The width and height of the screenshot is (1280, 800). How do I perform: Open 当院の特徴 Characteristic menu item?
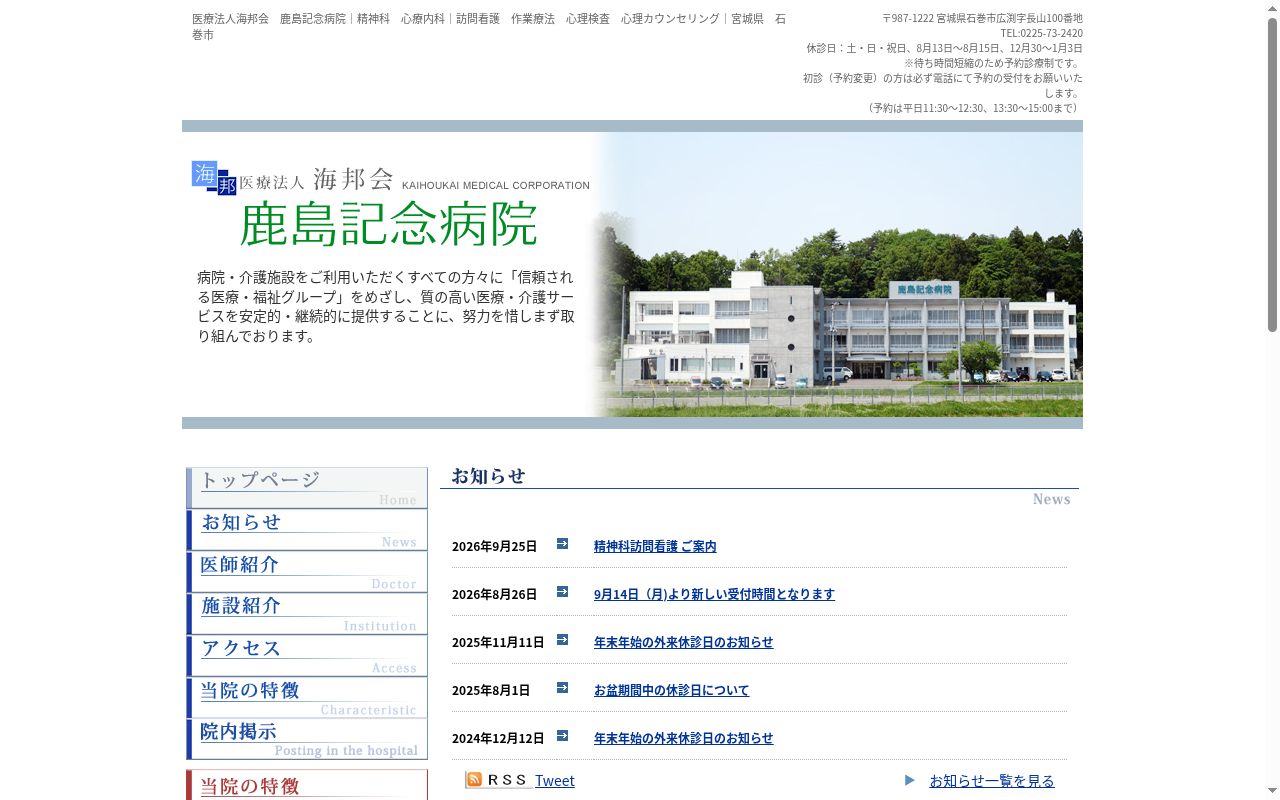[307, 698]
